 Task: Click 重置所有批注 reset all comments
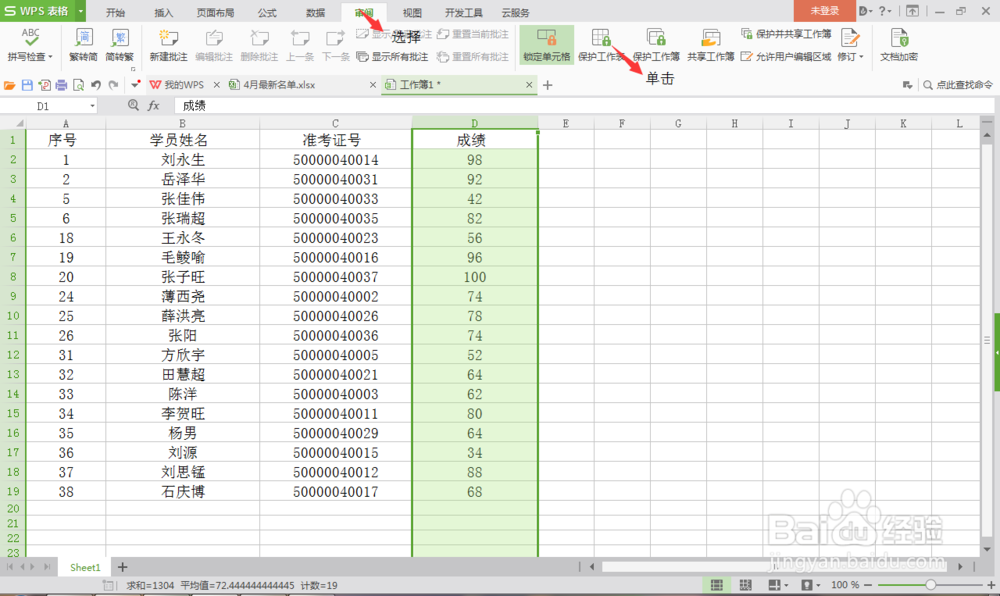pos(473,57)
